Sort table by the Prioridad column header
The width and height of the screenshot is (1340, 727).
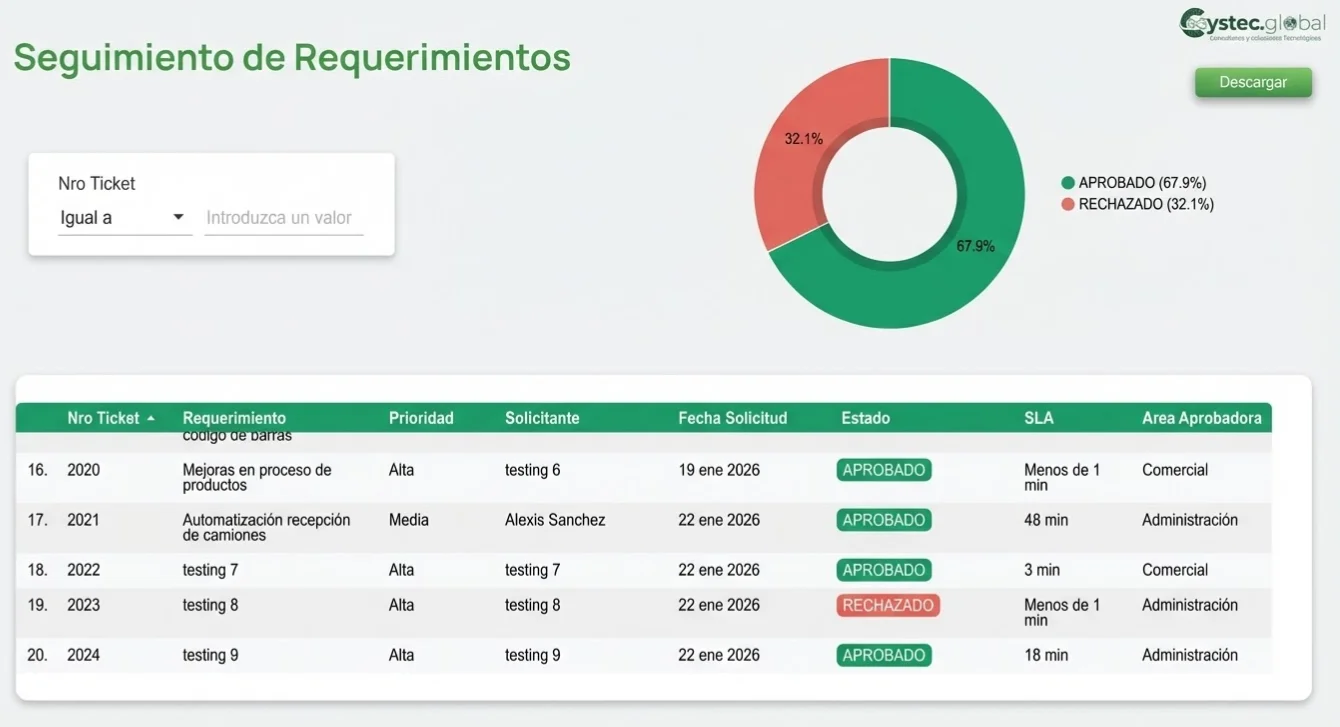421,417
